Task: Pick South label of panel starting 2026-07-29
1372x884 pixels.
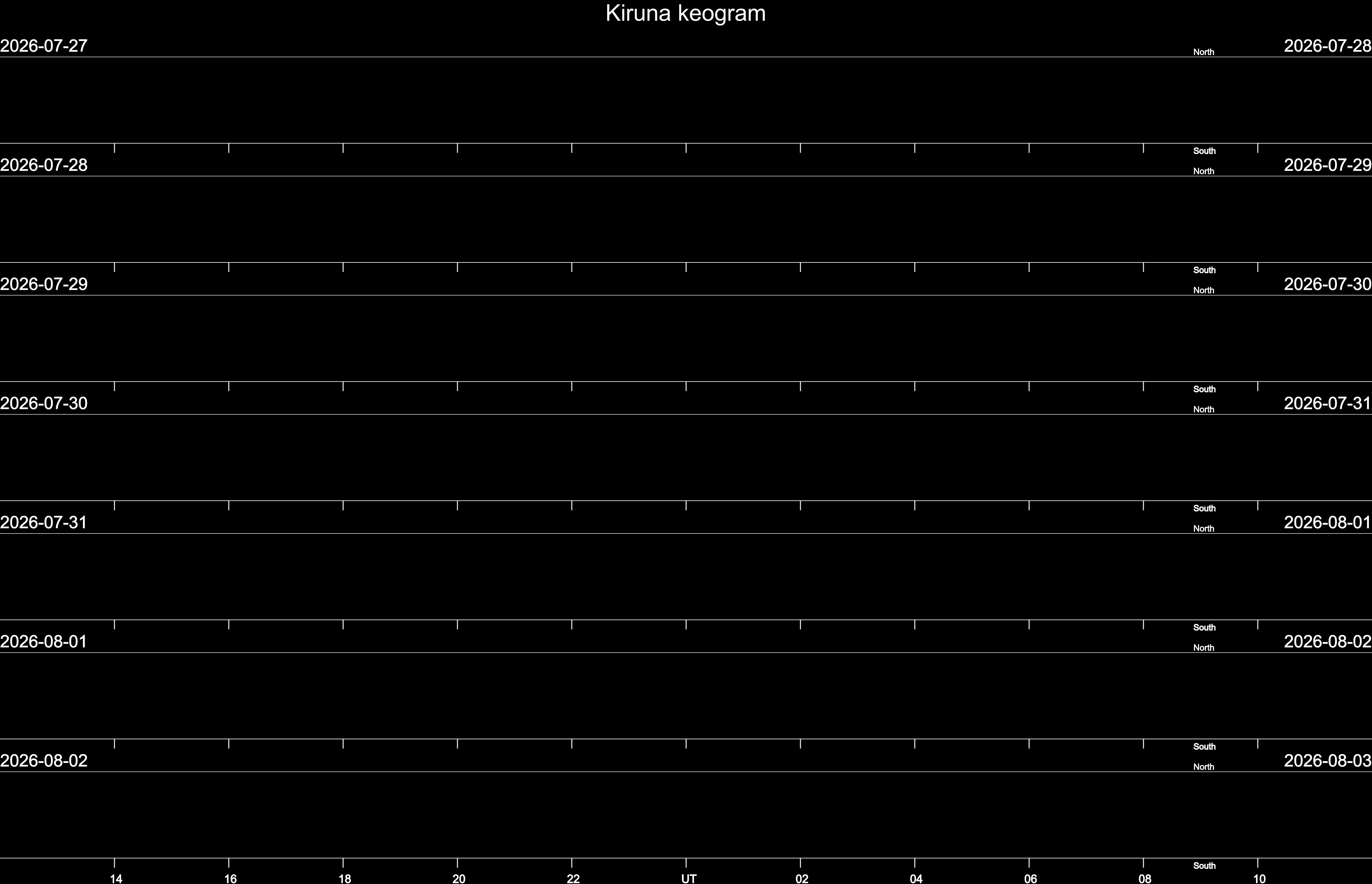Action: [1205, 389]
